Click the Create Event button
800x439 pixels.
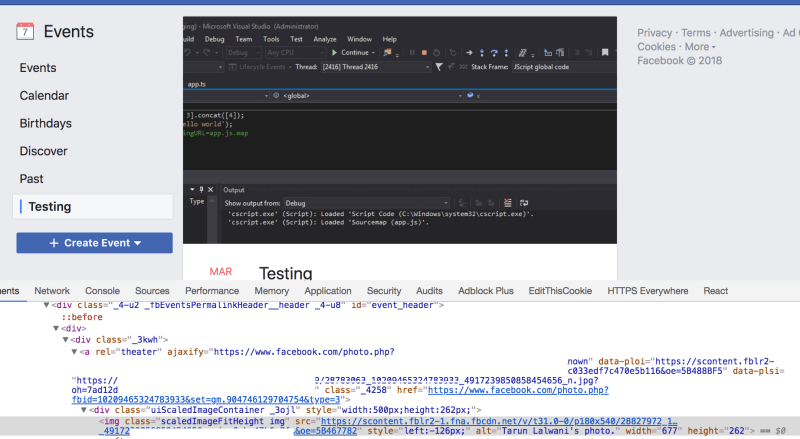[x=94, y=243]
